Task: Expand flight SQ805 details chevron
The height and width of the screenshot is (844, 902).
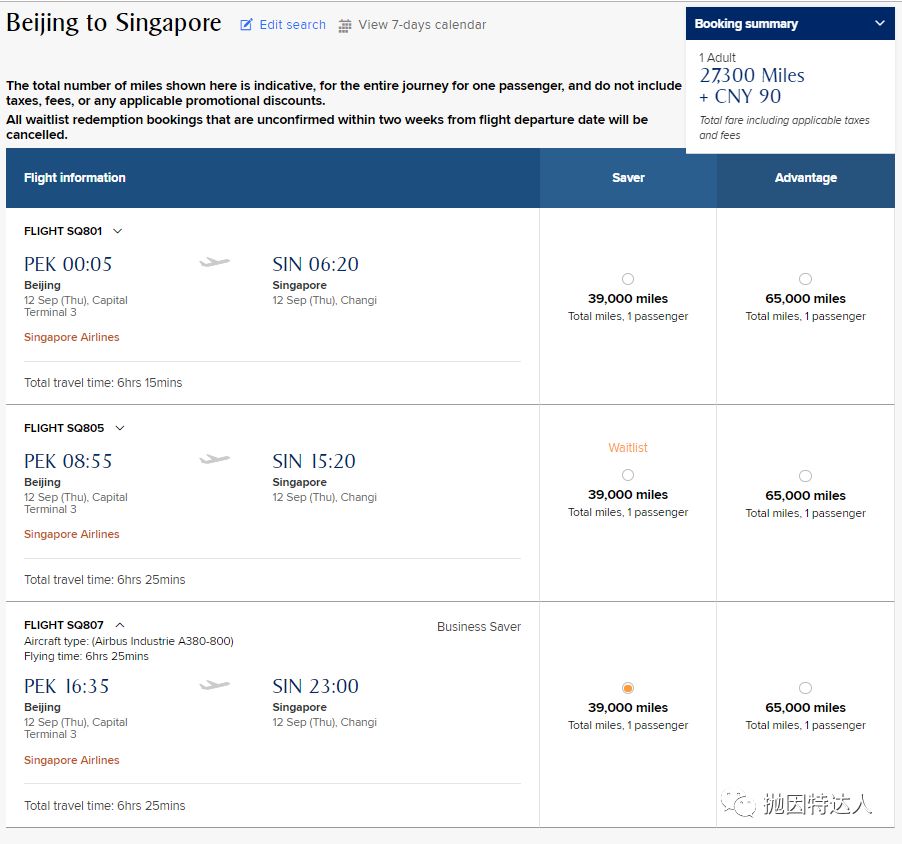Action: point(120,428)
